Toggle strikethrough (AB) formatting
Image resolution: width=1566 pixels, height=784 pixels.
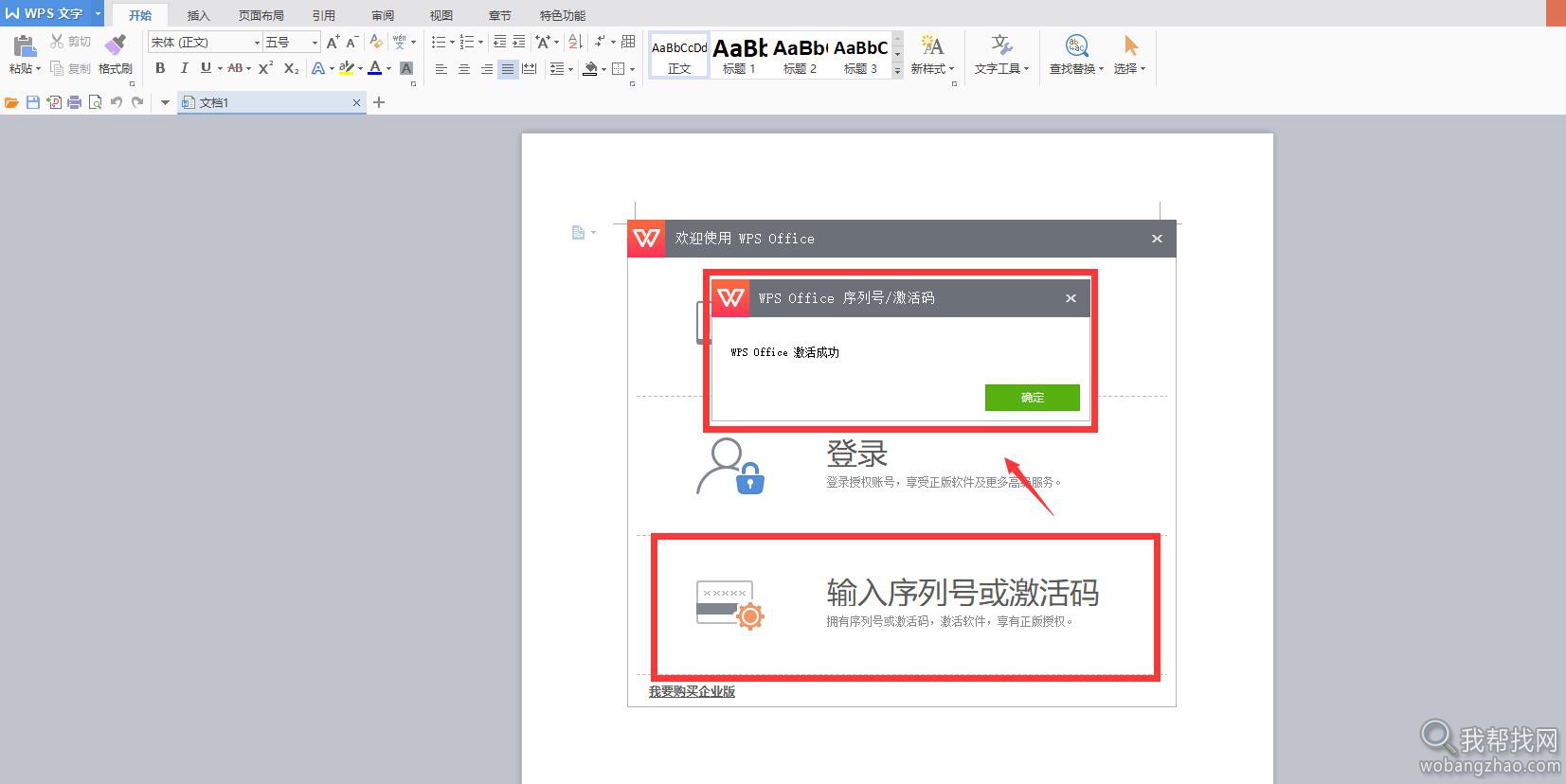tap(235, 68)
